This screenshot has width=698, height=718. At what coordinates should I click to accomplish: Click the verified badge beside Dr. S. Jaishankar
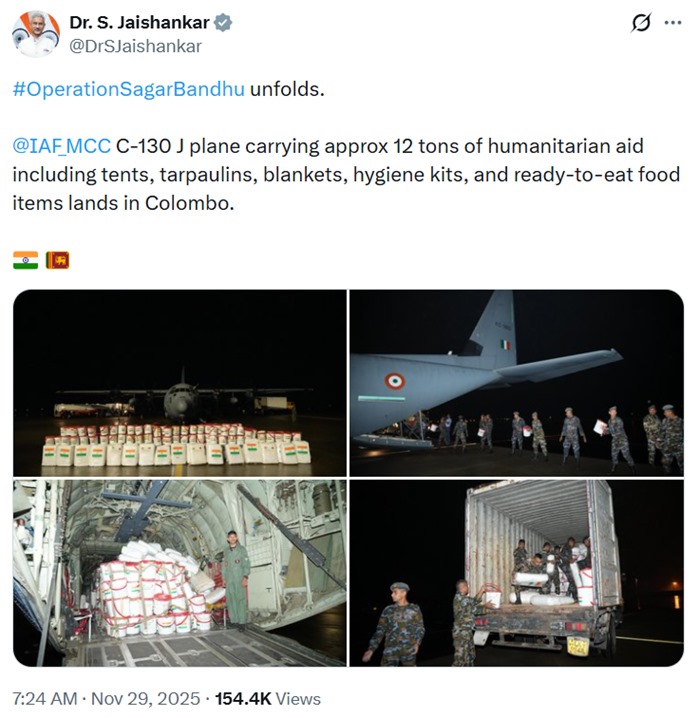(223, 22)
